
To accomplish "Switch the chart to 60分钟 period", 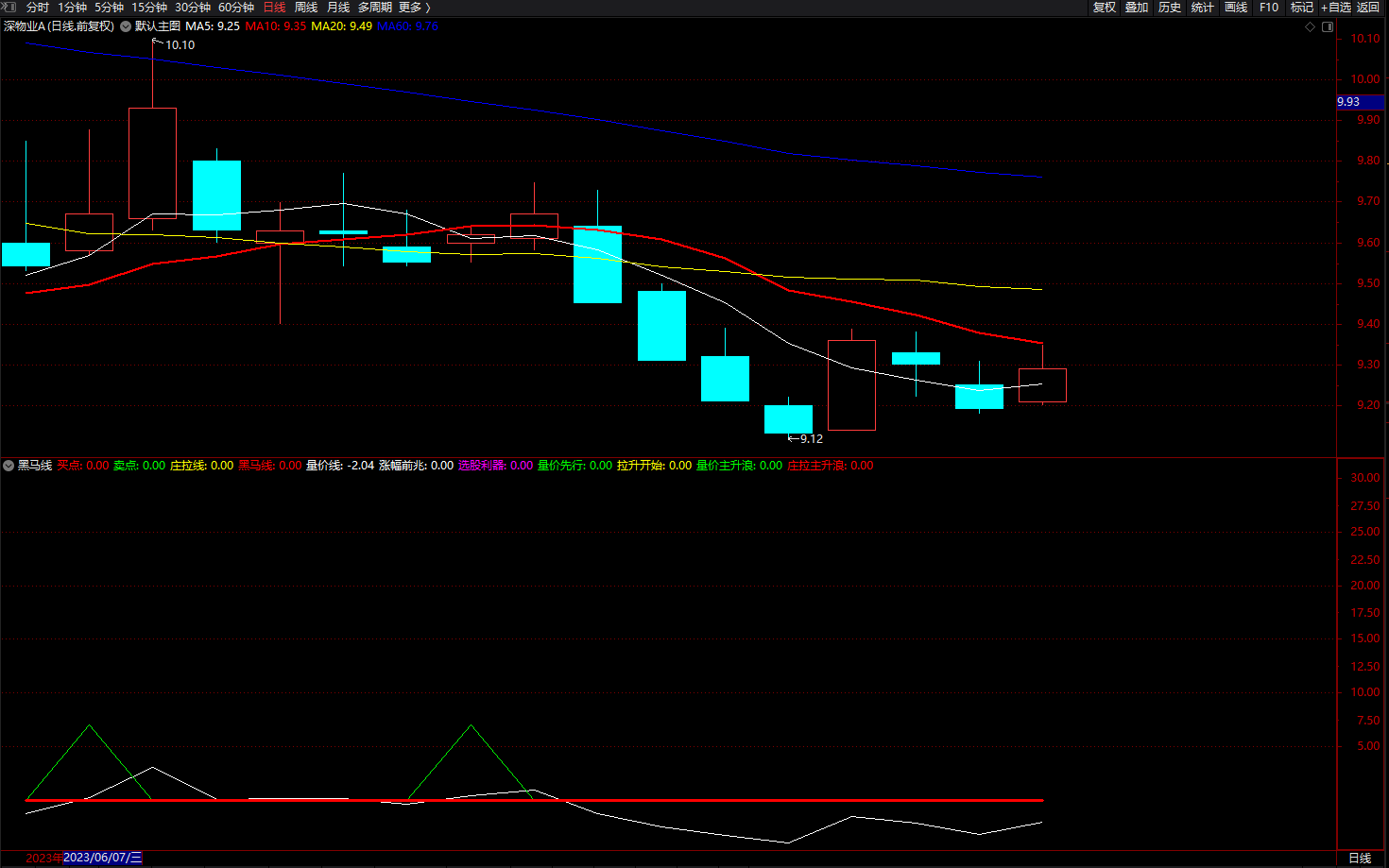I will 236,8.
